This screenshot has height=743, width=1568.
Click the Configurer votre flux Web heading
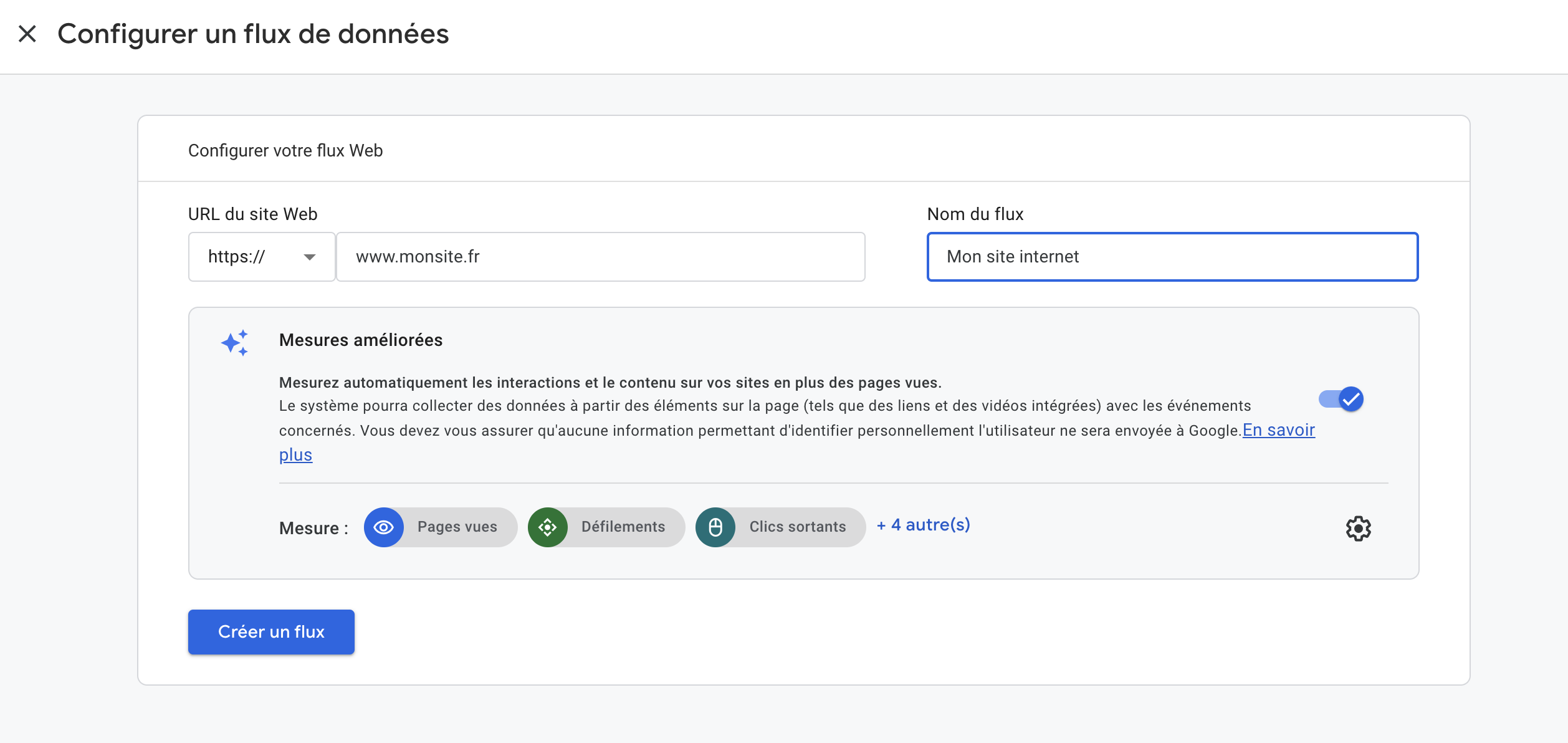(285, 150)
